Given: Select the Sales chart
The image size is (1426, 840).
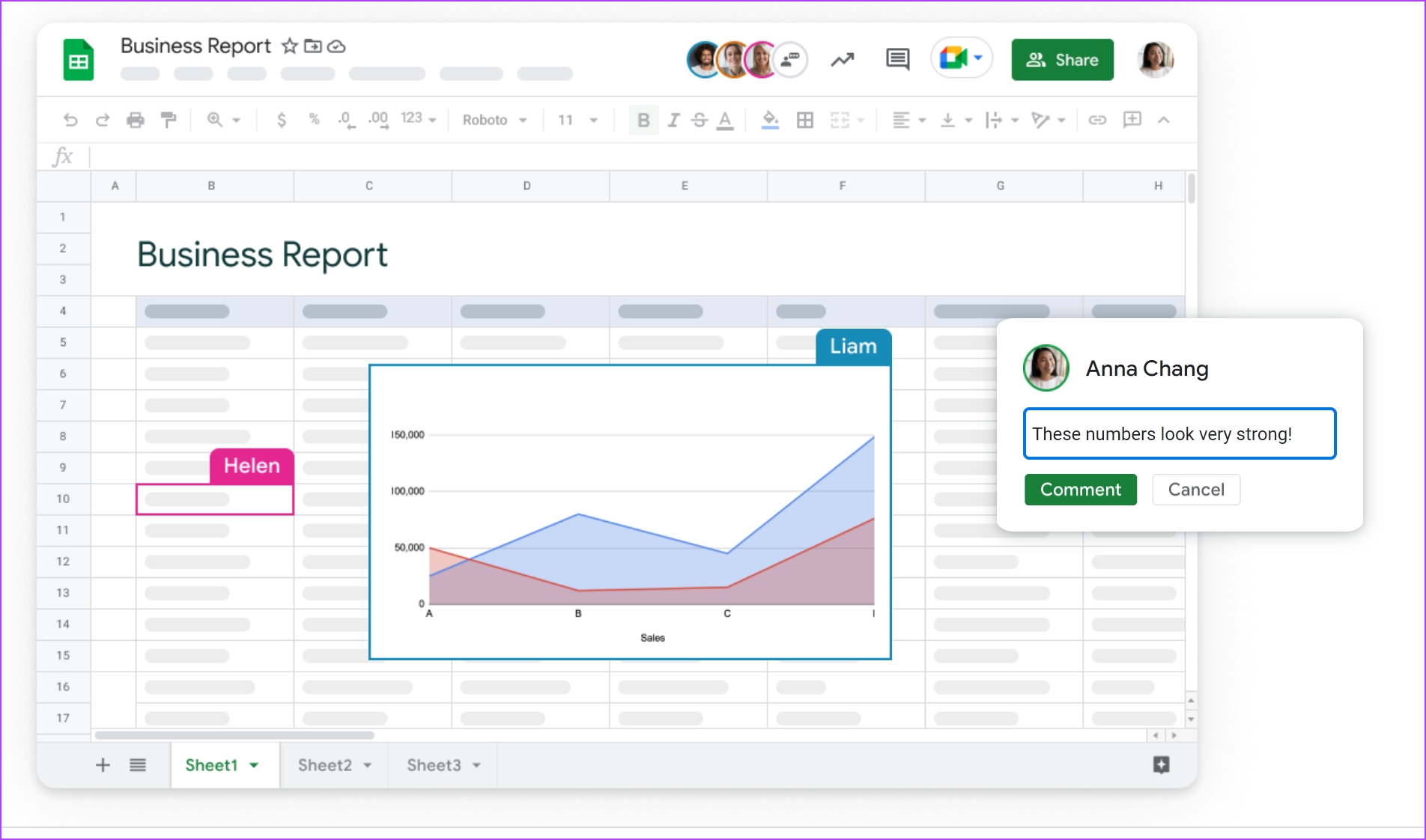Looking at the screenshot, I should 630,512.
